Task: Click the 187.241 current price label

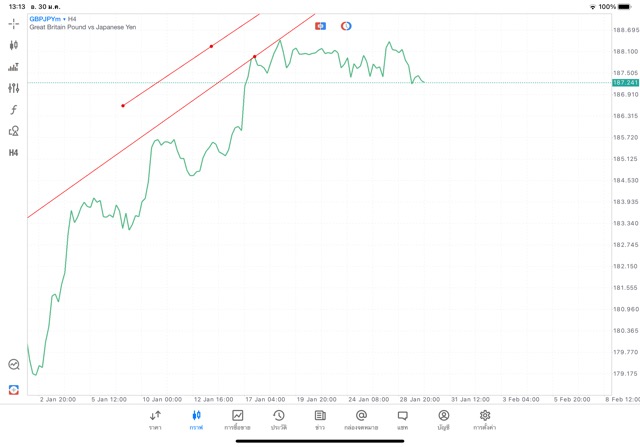Action: pos(624,83)
